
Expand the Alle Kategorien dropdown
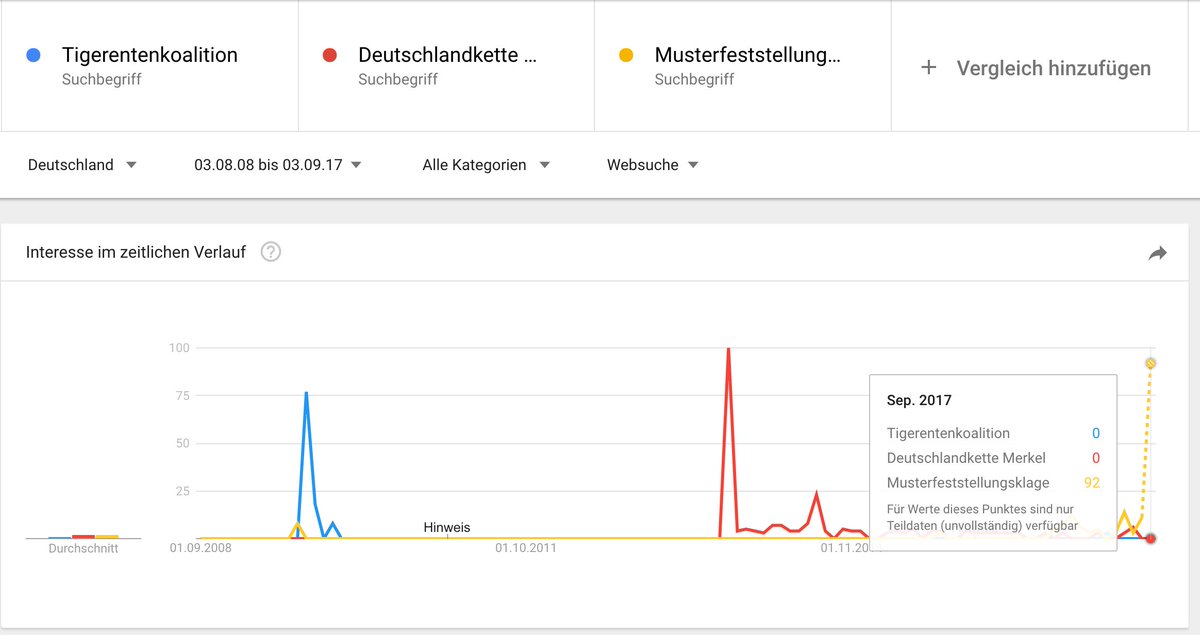[486, 165]
